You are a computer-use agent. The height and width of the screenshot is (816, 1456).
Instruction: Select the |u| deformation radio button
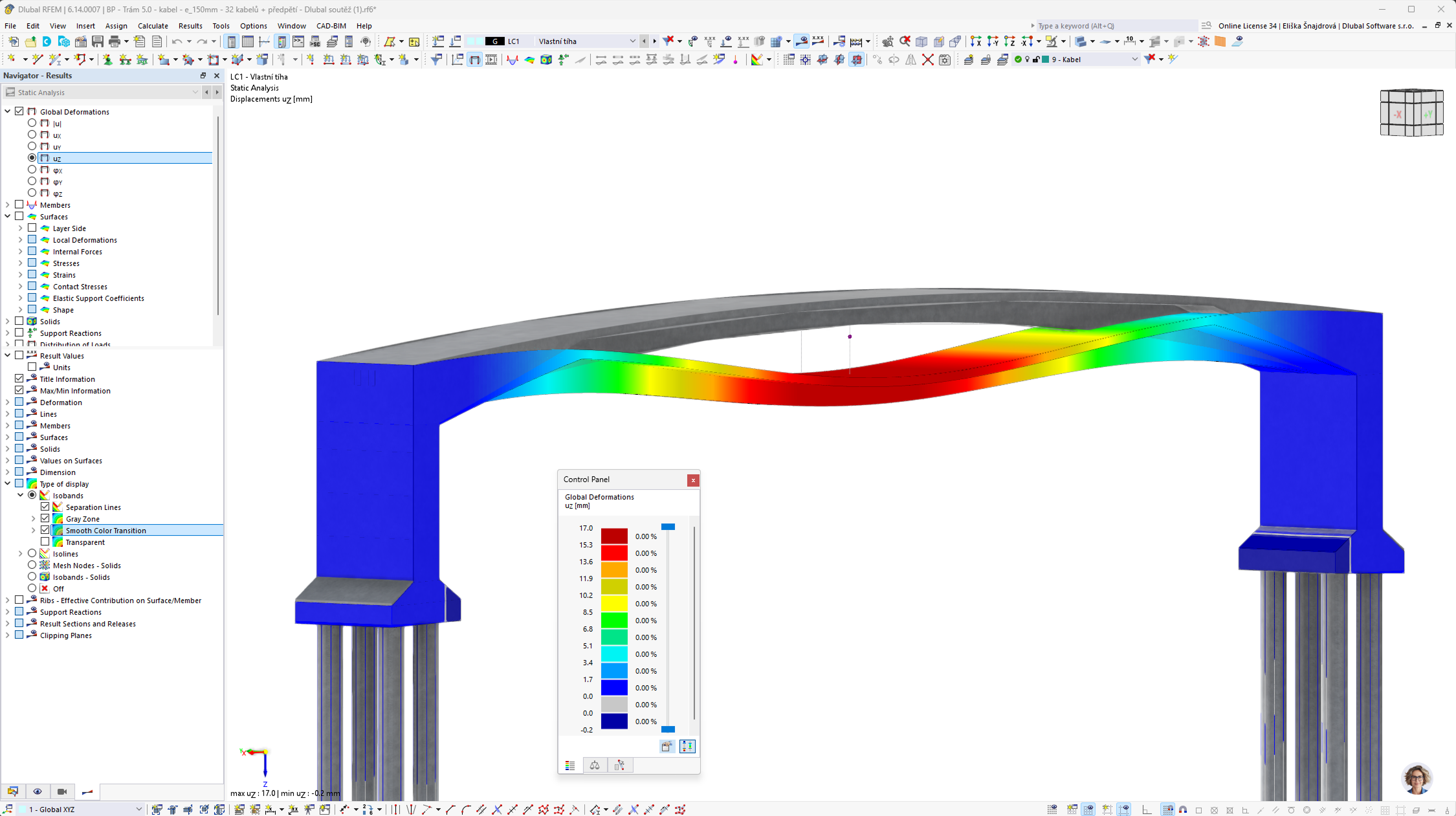[32, 123]
